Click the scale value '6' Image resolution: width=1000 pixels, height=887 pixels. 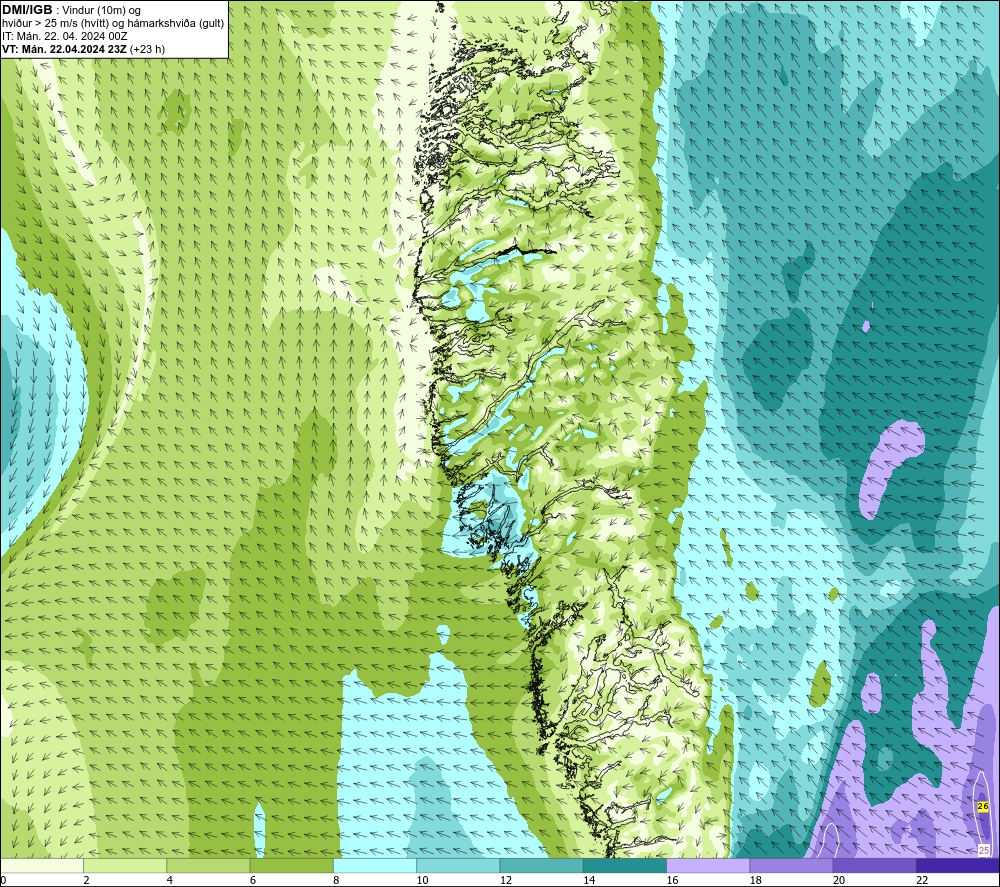pyautogui.click(x=253, y=880)
